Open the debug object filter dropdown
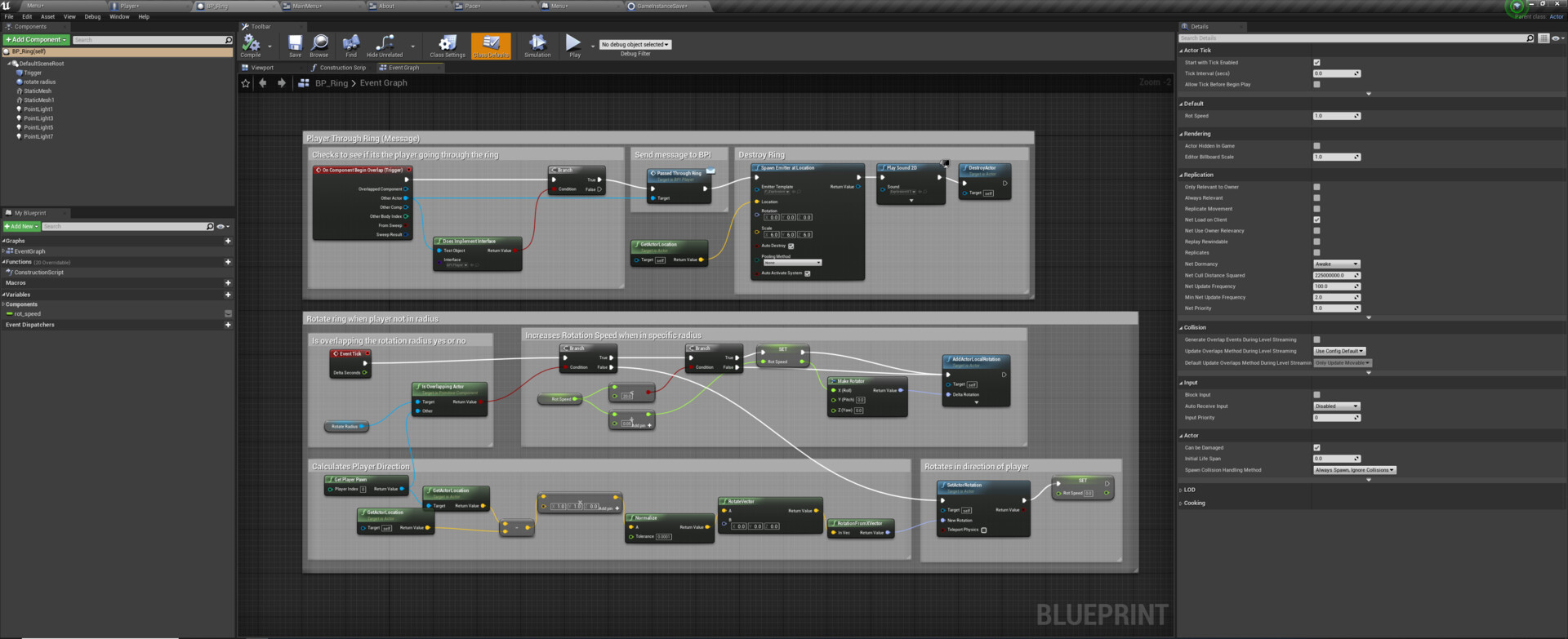Image resolution: width=1568 pixels, height=639 pixels. [x=635, y=45]
